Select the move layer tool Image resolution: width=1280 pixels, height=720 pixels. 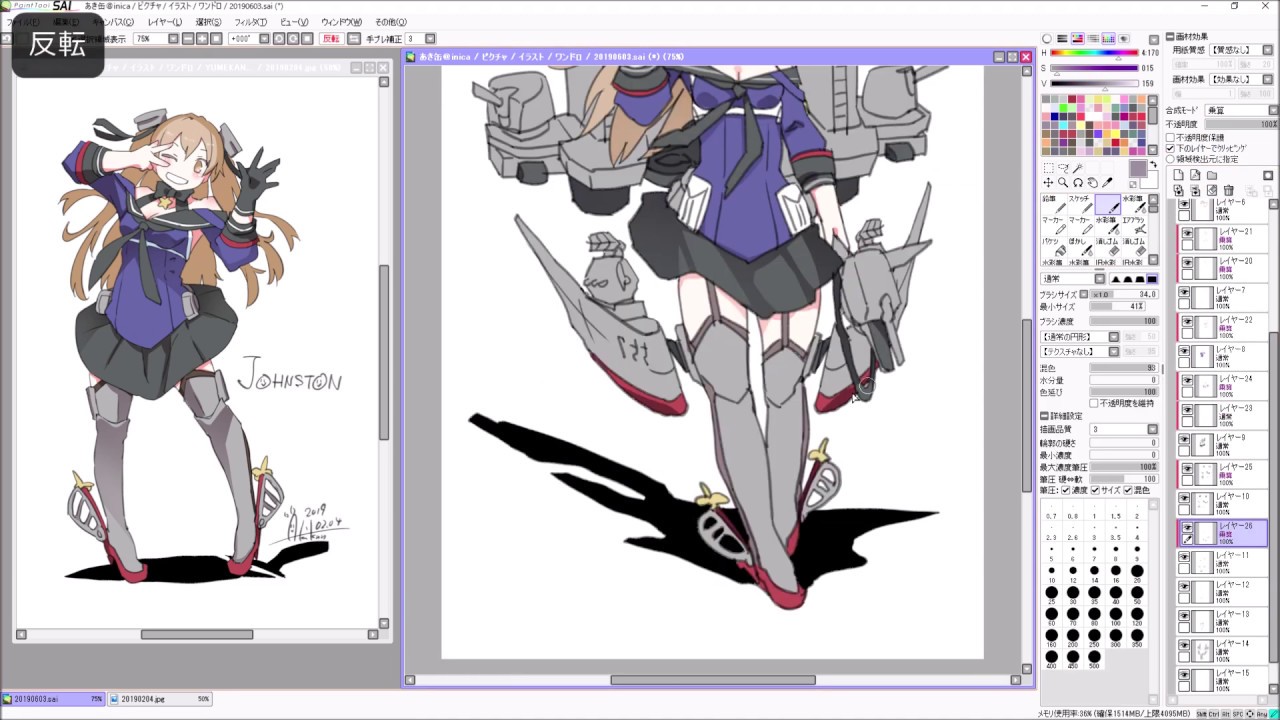pyautogui.click(x=1048, y=183)
